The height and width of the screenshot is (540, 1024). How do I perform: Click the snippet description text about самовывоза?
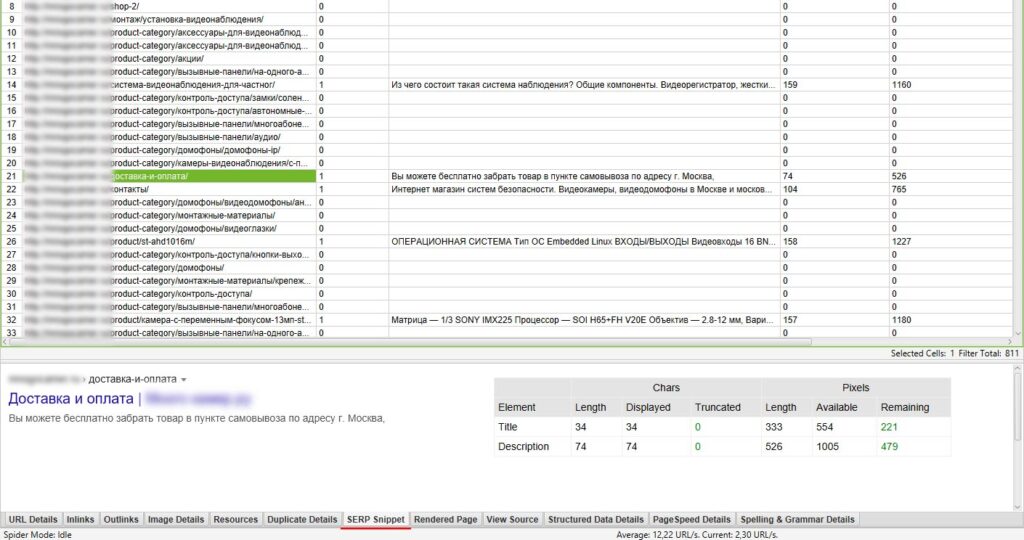point(196,418)
